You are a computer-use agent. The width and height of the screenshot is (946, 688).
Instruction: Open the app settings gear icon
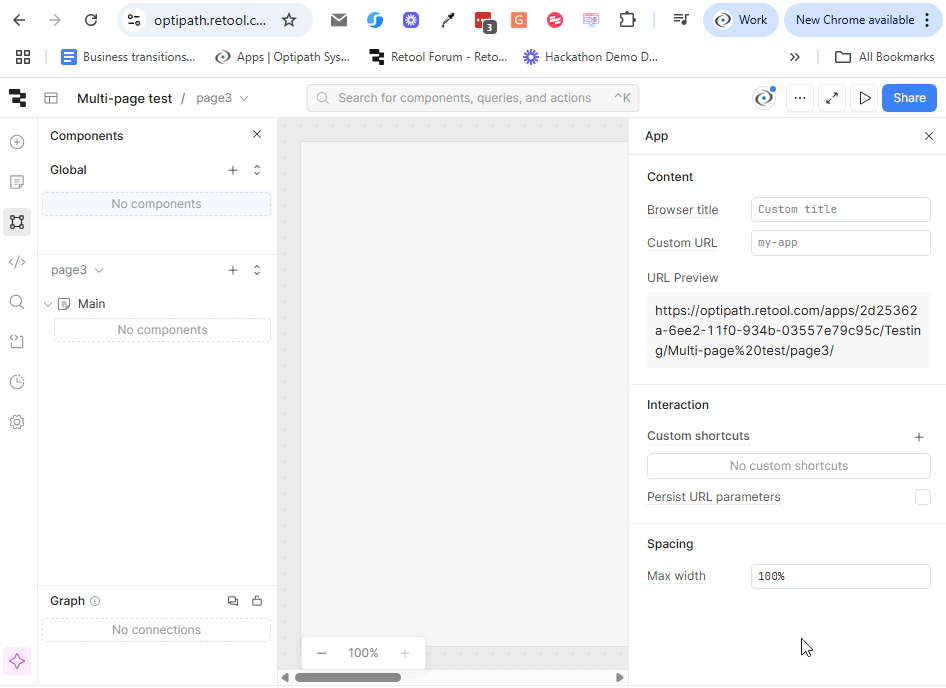point(17,422)
